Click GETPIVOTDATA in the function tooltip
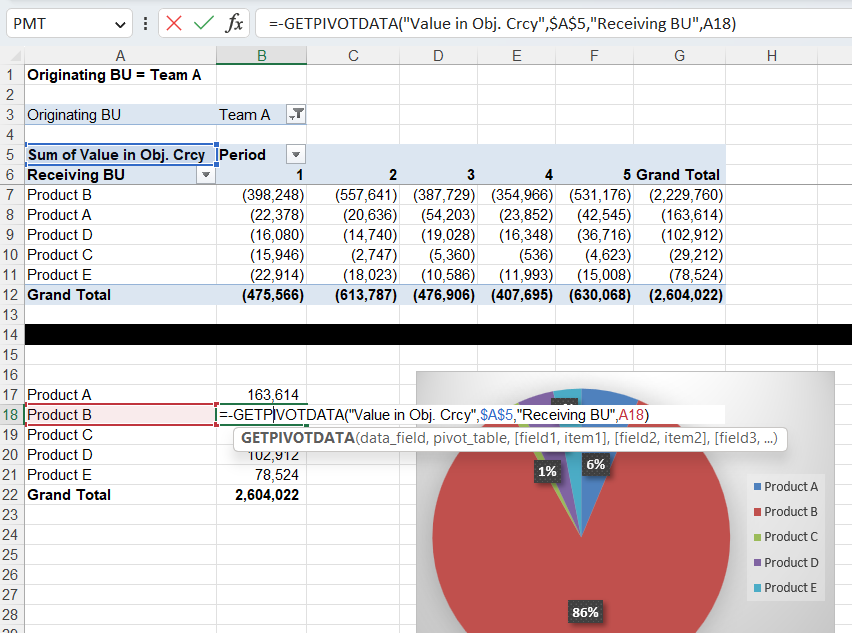 (x=298, y=438)
